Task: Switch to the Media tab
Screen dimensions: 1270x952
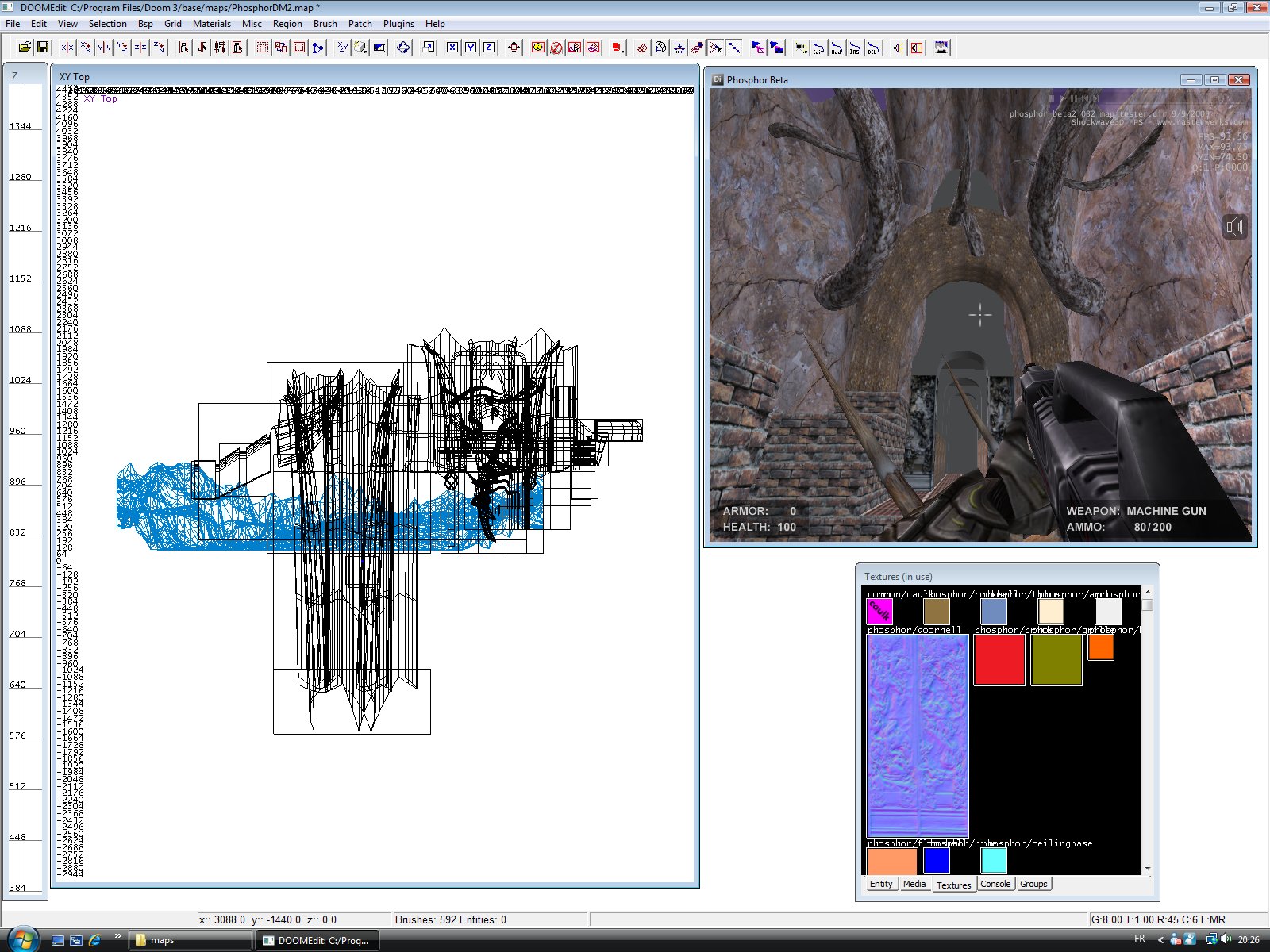Action: [914, 884]
